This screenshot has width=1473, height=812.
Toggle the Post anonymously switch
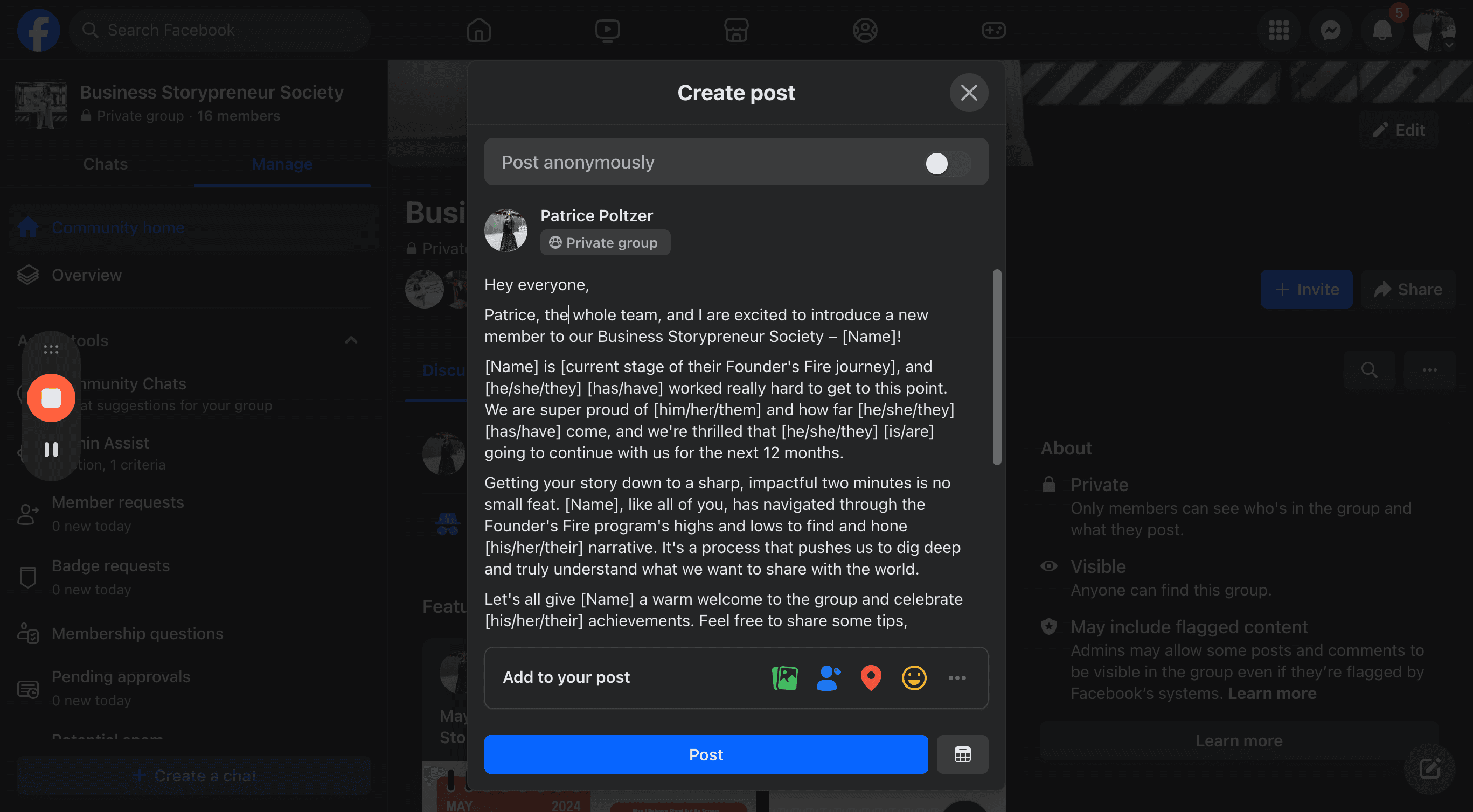coord(948,164)
